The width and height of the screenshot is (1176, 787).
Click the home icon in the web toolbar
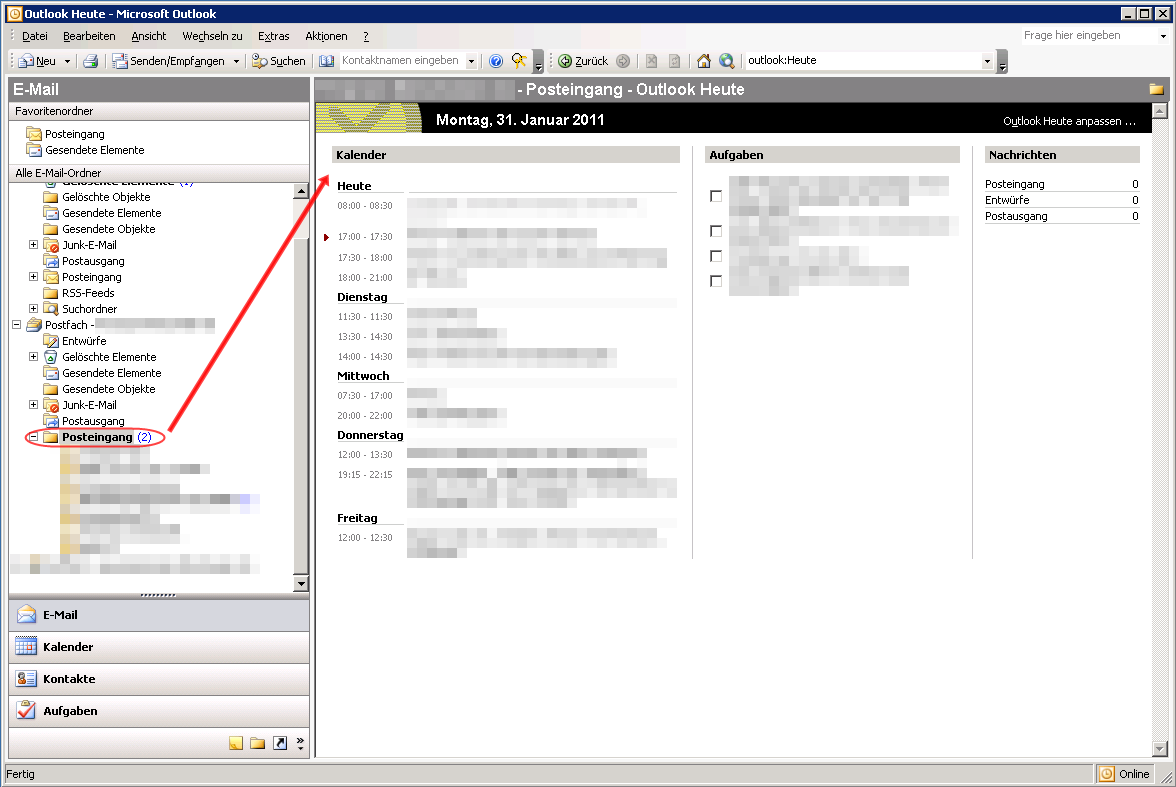point(704,61)
